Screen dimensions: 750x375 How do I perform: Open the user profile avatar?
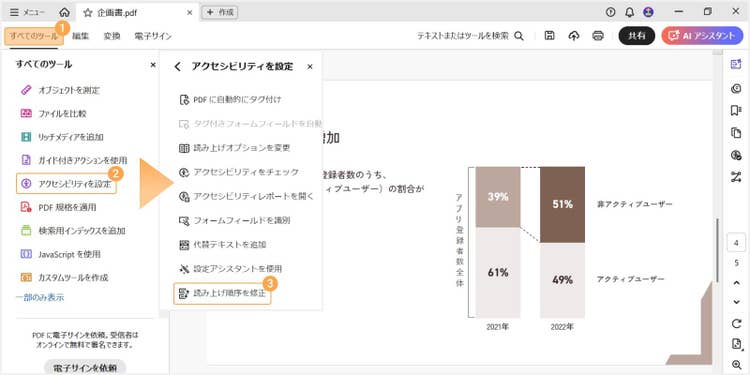point(649,12)
